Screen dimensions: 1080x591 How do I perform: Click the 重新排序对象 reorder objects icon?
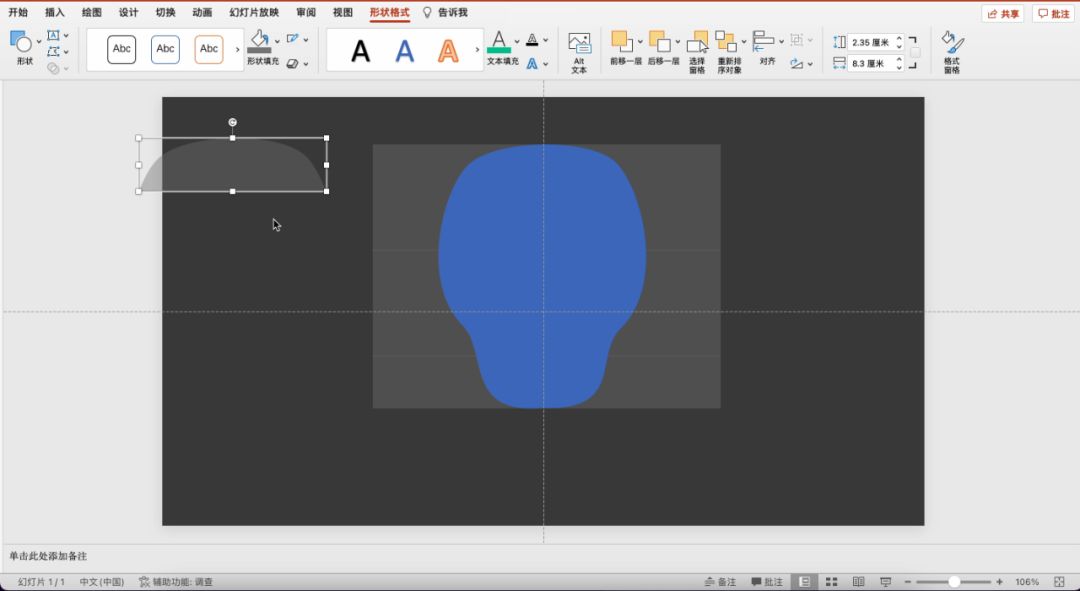point(726,41)
